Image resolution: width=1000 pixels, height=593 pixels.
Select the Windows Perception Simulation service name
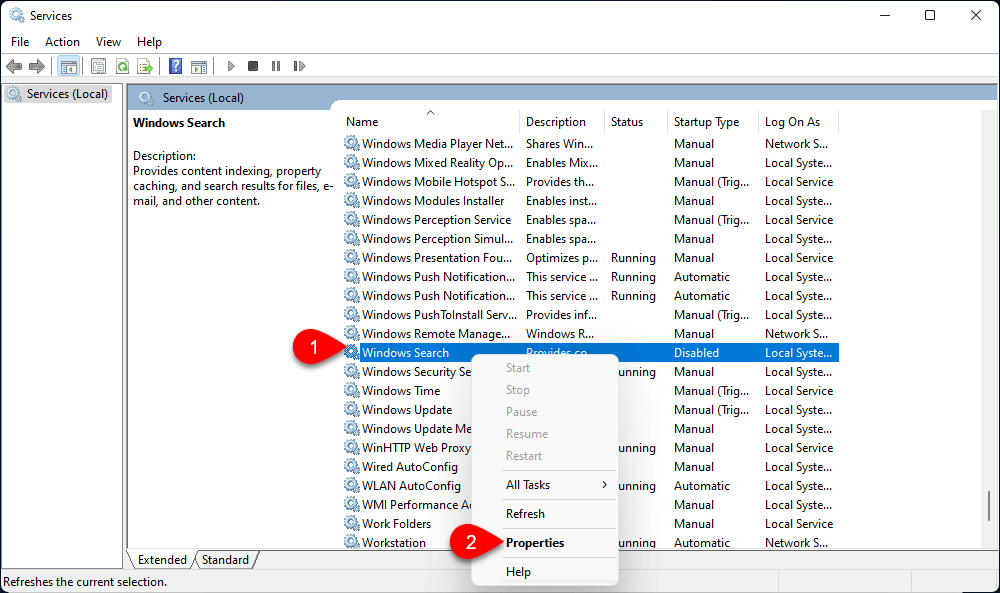pyautogui.click(x=438, y=239)
